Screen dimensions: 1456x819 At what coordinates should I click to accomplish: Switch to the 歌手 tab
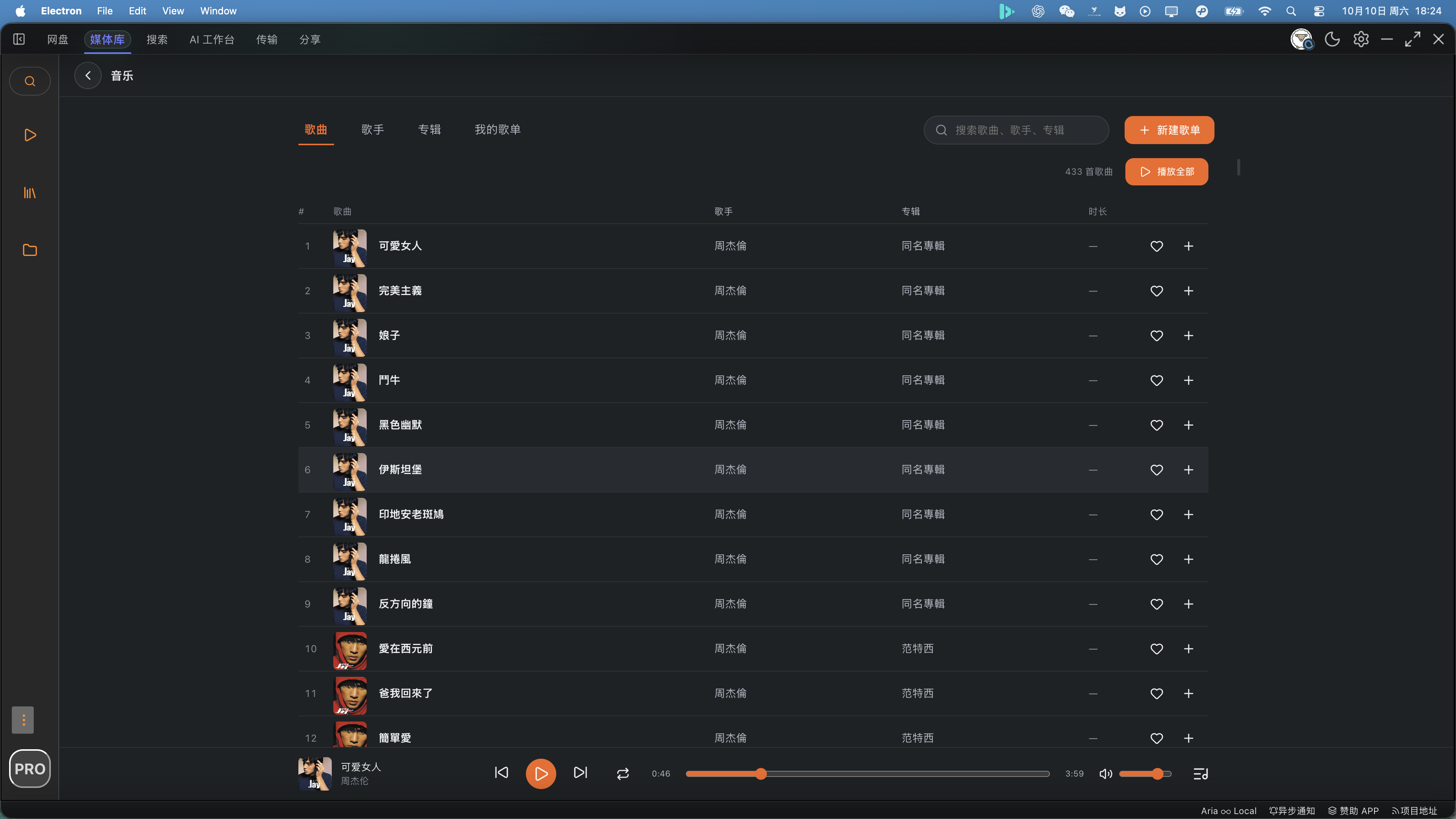click(372, 129)
